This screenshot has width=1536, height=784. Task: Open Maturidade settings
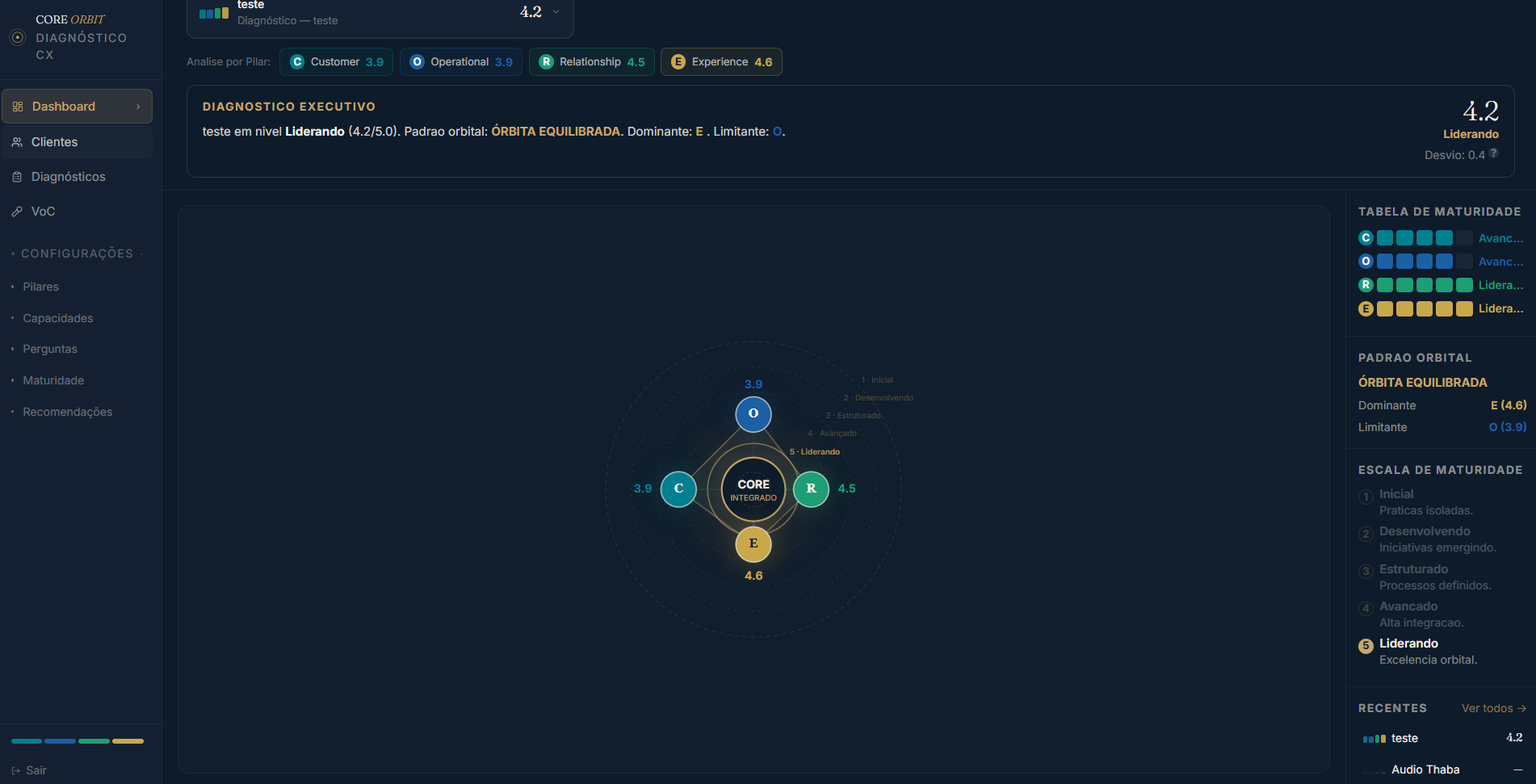pyautogui.click(x=53, y=380)
